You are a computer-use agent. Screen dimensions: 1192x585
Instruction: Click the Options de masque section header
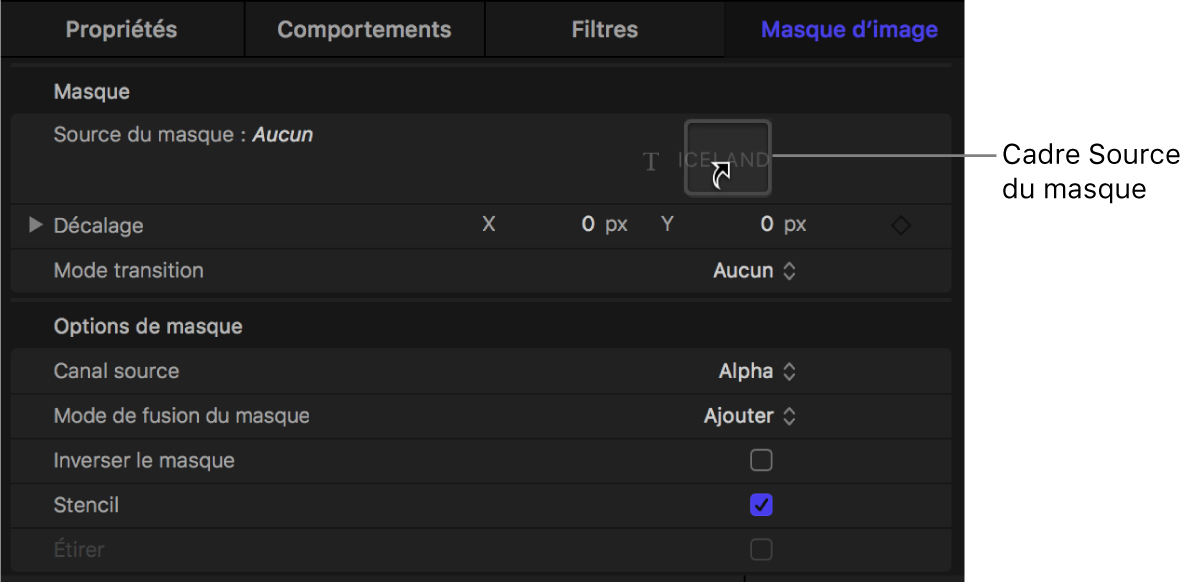(x=147, y=326)
